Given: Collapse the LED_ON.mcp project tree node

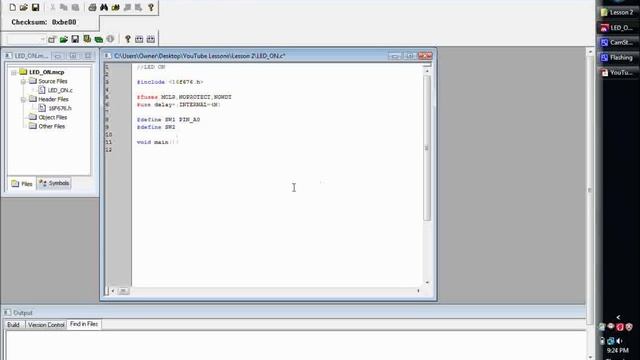Looking at the screenshot, I should 13,72.
